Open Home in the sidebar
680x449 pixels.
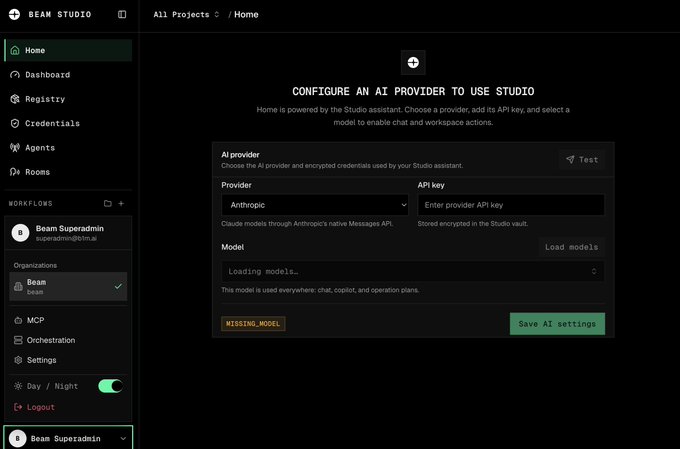[x=68, y=50]
